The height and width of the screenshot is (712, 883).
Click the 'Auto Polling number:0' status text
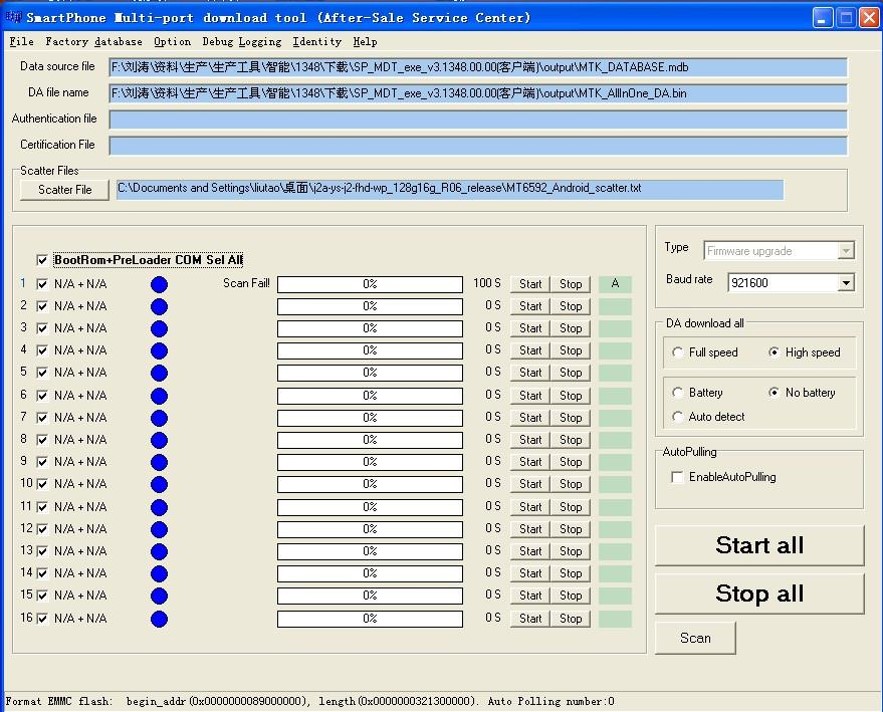pos(551,701)
